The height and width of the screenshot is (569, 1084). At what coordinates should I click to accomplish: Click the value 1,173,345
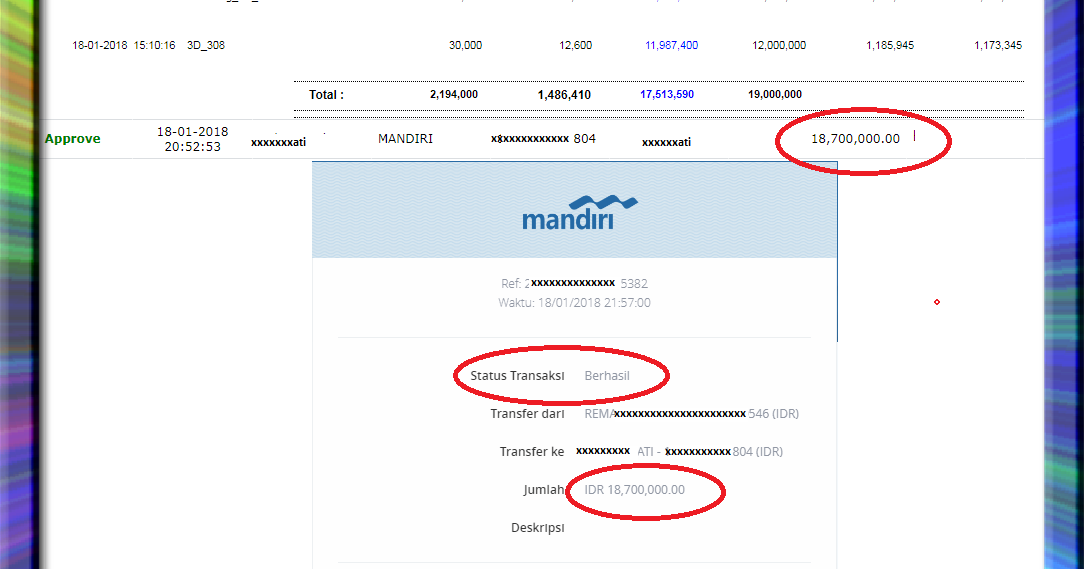[998, 45]
